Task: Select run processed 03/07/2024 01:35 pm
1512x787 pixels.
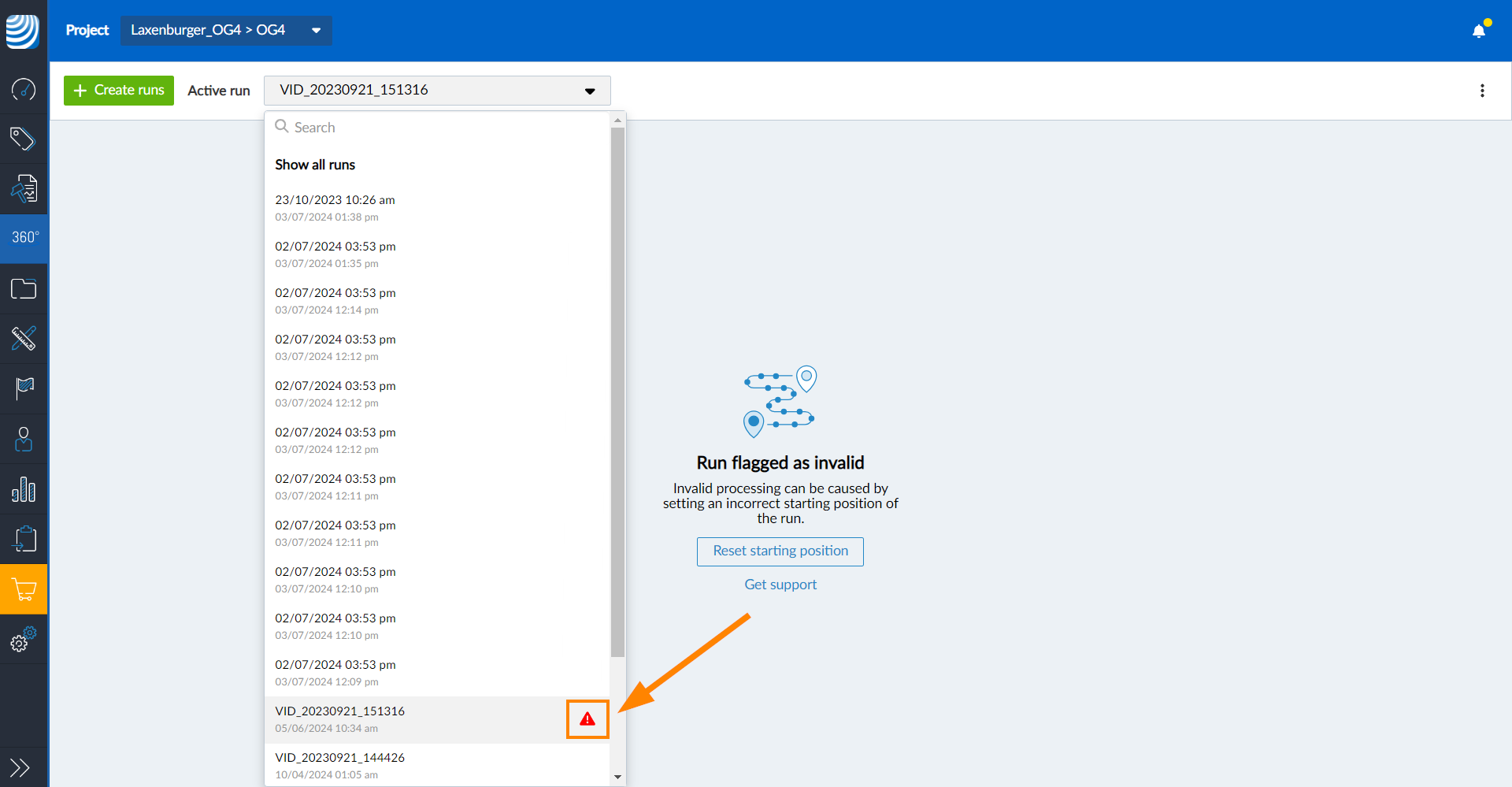Action: coord(437,254)
